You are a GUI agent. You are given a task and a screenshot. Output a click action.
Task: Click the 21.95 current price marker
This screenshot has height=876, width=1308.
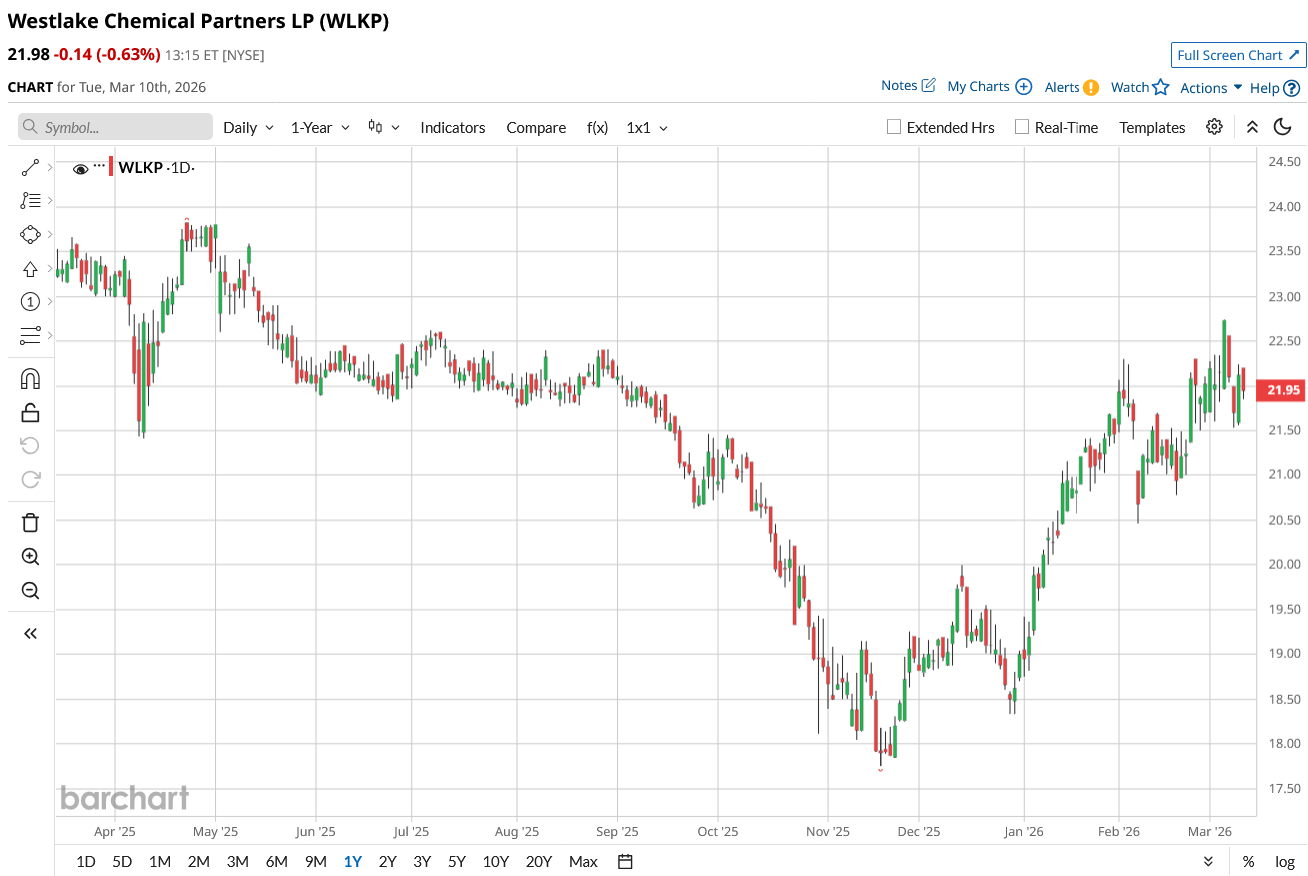(x=1281, y=390)
